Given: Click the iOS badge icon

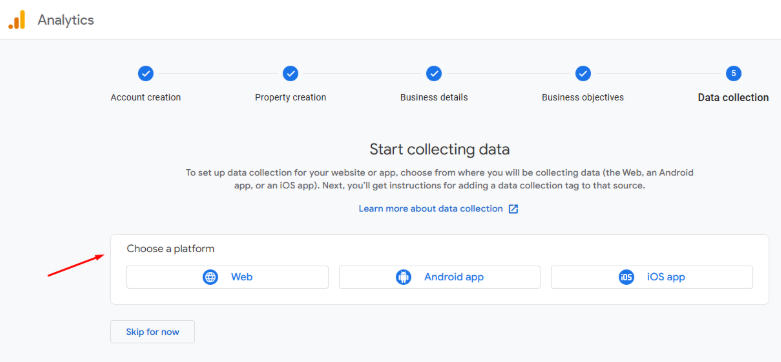Looking at the screenshot, I should point(626,277).
